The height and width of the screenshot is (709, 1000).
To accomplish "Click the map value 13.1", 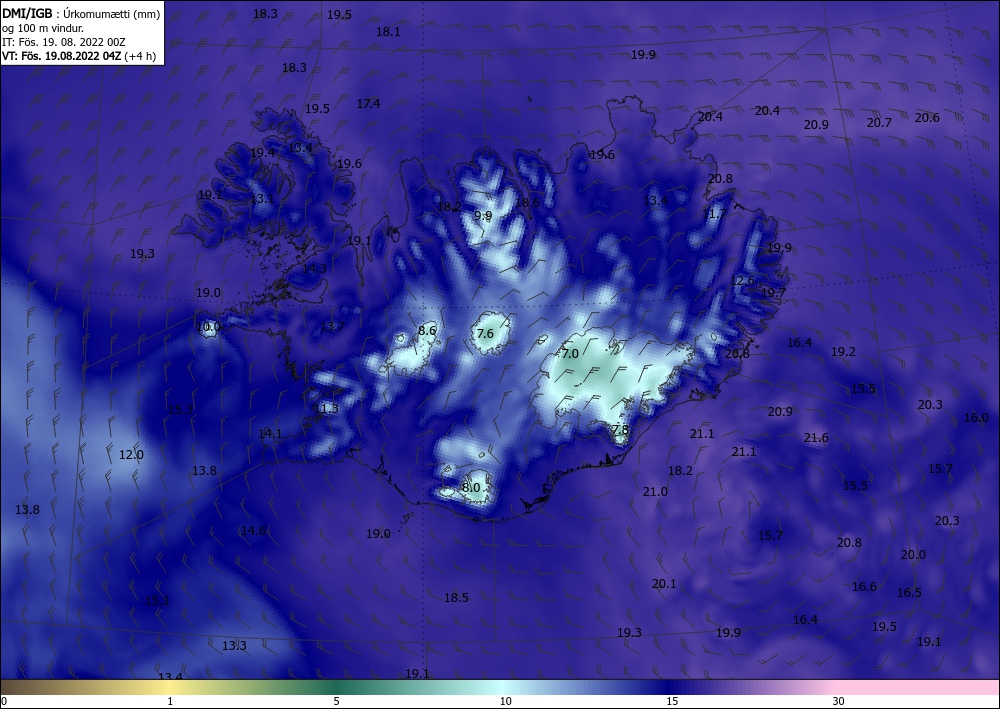I will pos(261,199).
